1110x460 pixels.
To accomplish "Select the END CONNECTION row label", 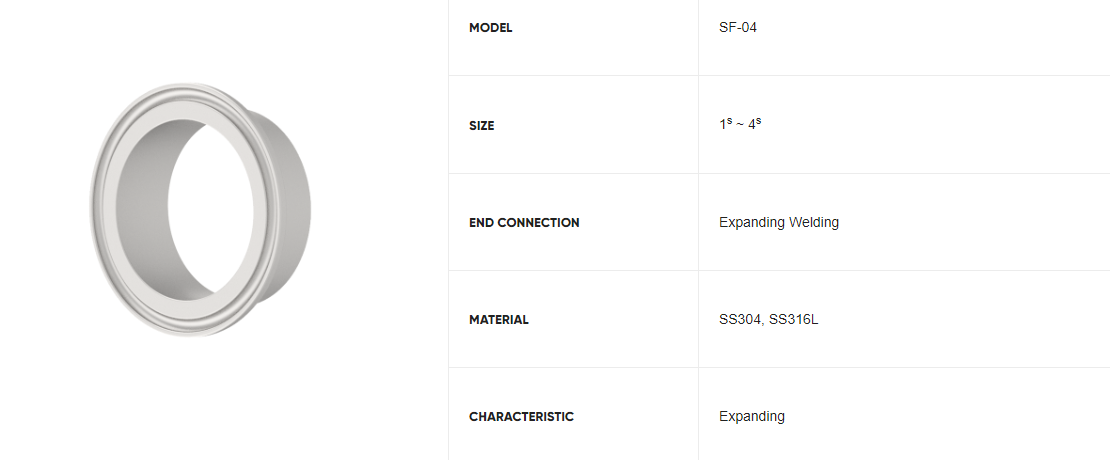I will click(524, 223).
